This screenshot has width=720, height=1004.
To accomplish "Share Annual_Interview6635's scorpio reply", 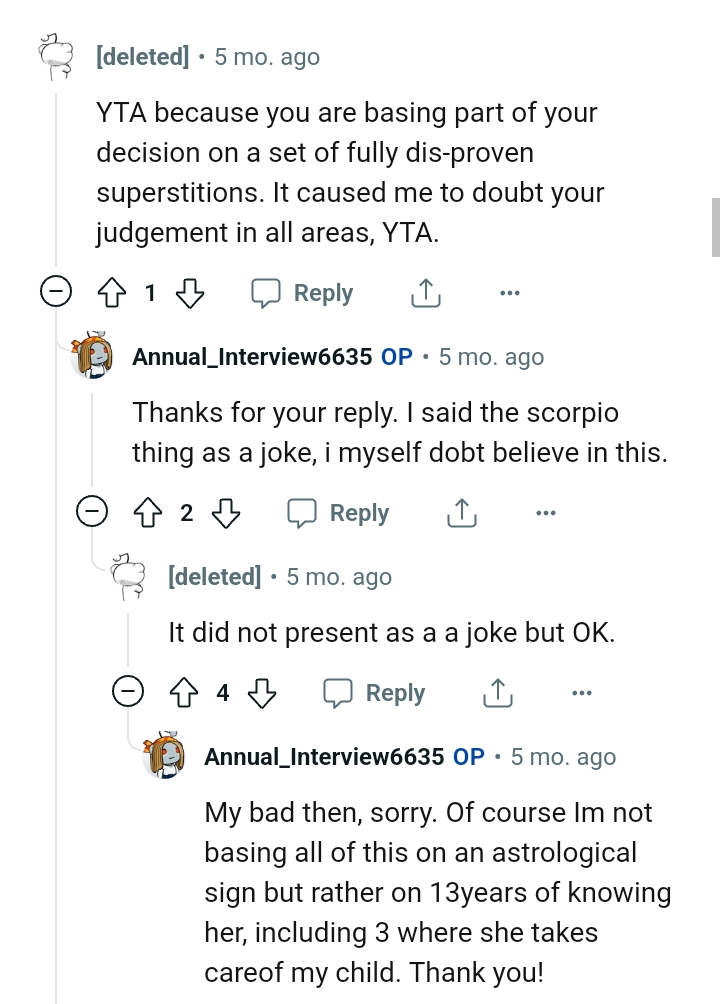I will 461,513.
